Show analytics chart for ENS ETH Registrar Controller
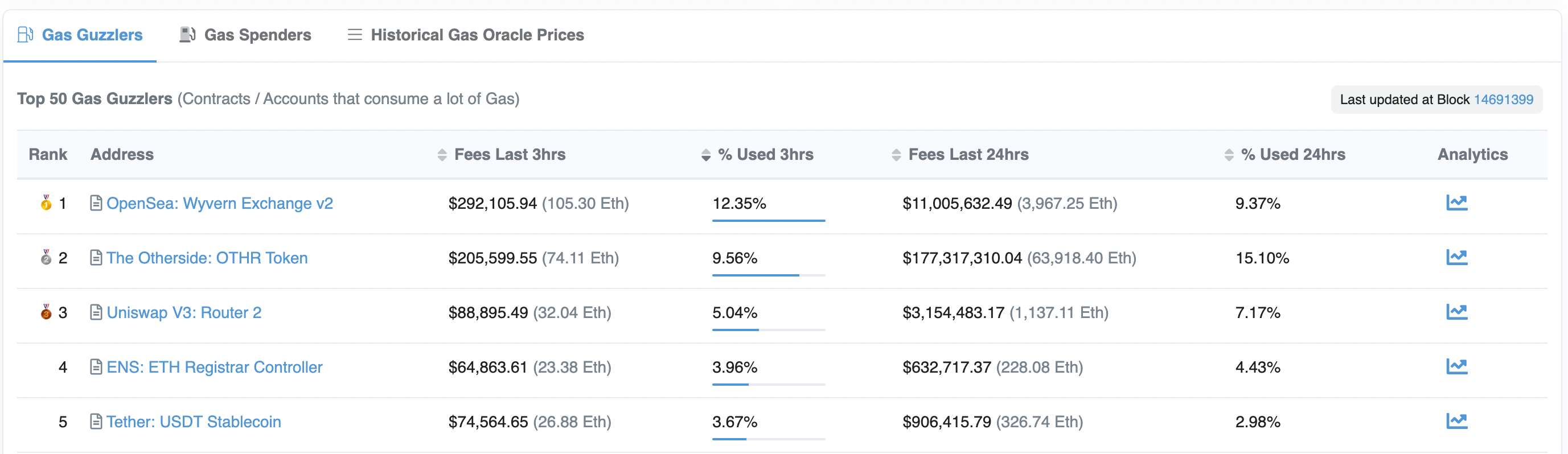The height and width of the screenshot is (454, 1568). (1456, 366)
